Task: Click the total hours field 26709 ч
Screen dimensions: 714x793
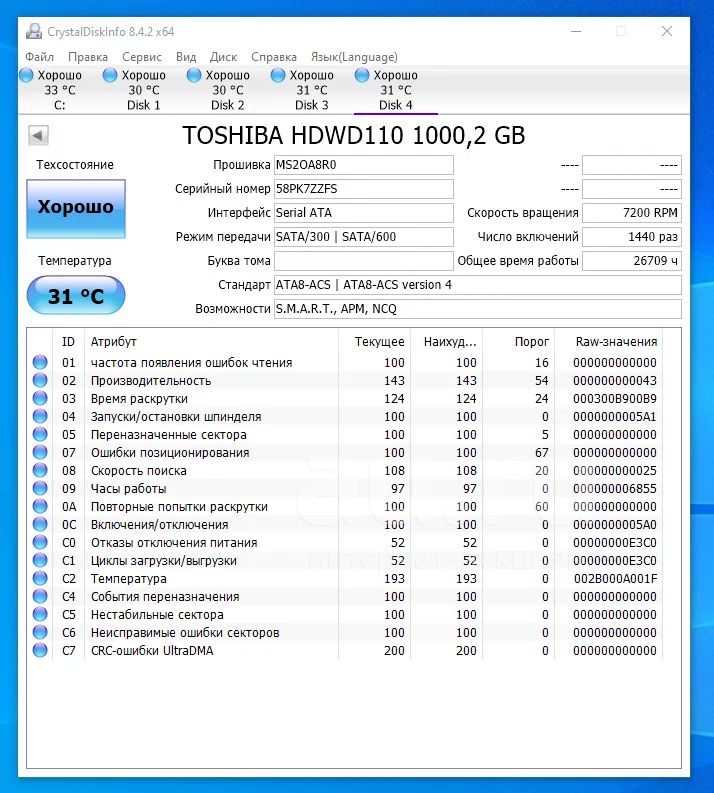Action: tap(632, 261)
